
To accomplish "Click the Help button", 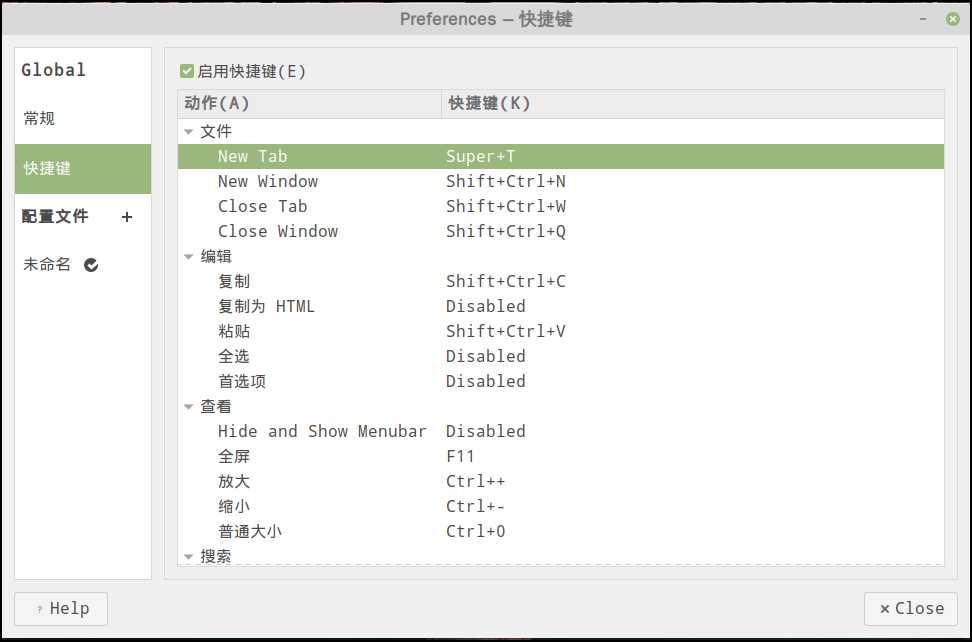I will tap(61, 608).
